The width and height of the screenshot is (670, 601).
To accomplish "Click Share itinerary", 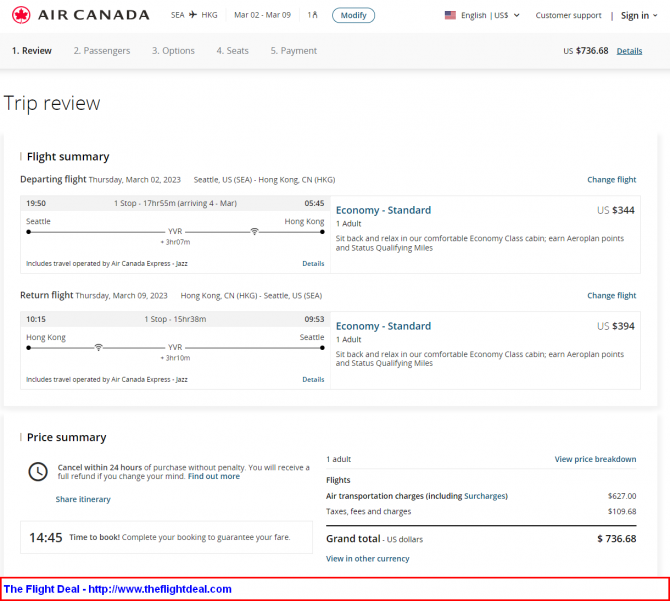I will pyautogui.click(x=83, y=499).
